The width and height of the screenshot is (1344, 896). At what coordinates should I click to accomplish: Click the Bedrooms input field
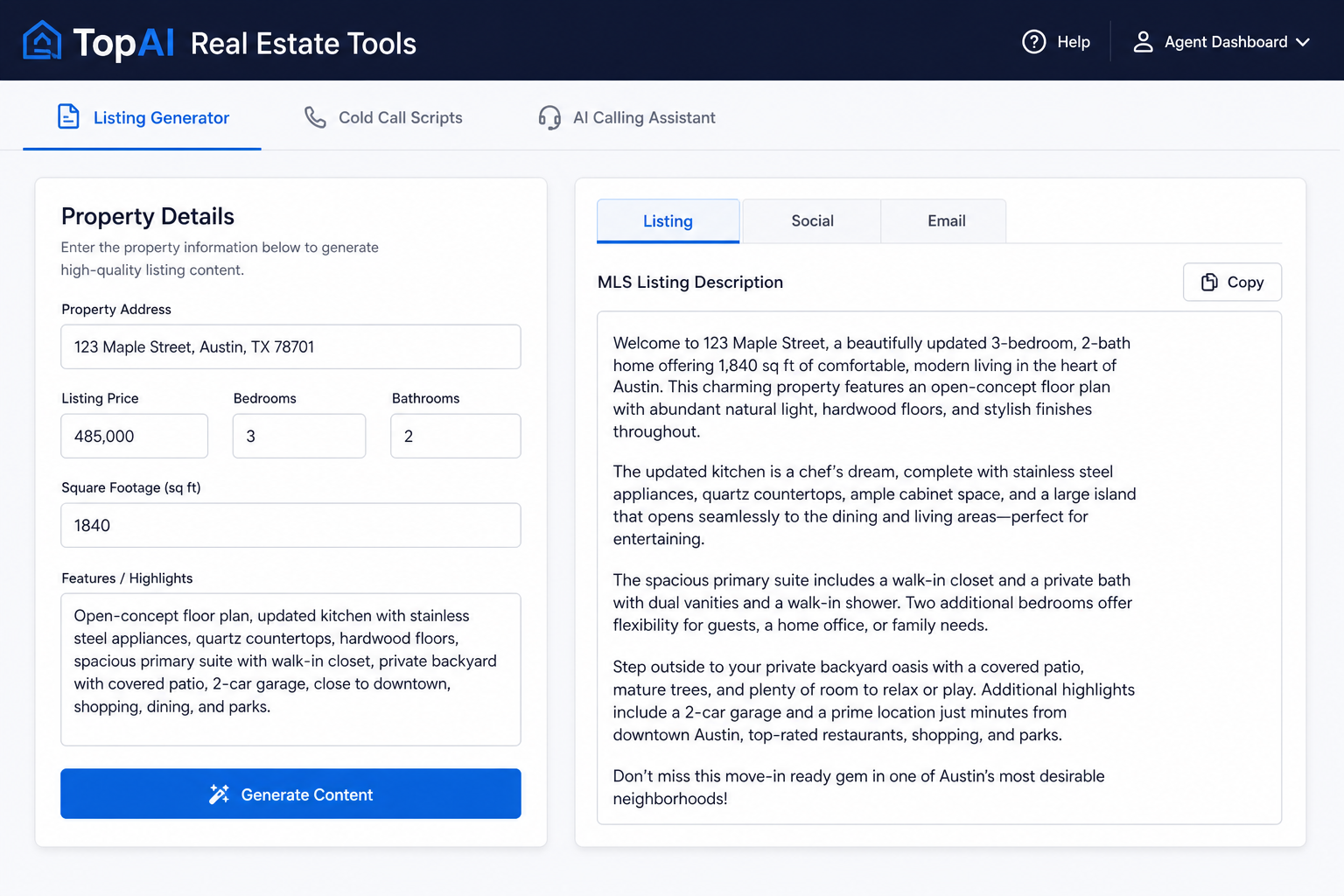click(298, 436)
